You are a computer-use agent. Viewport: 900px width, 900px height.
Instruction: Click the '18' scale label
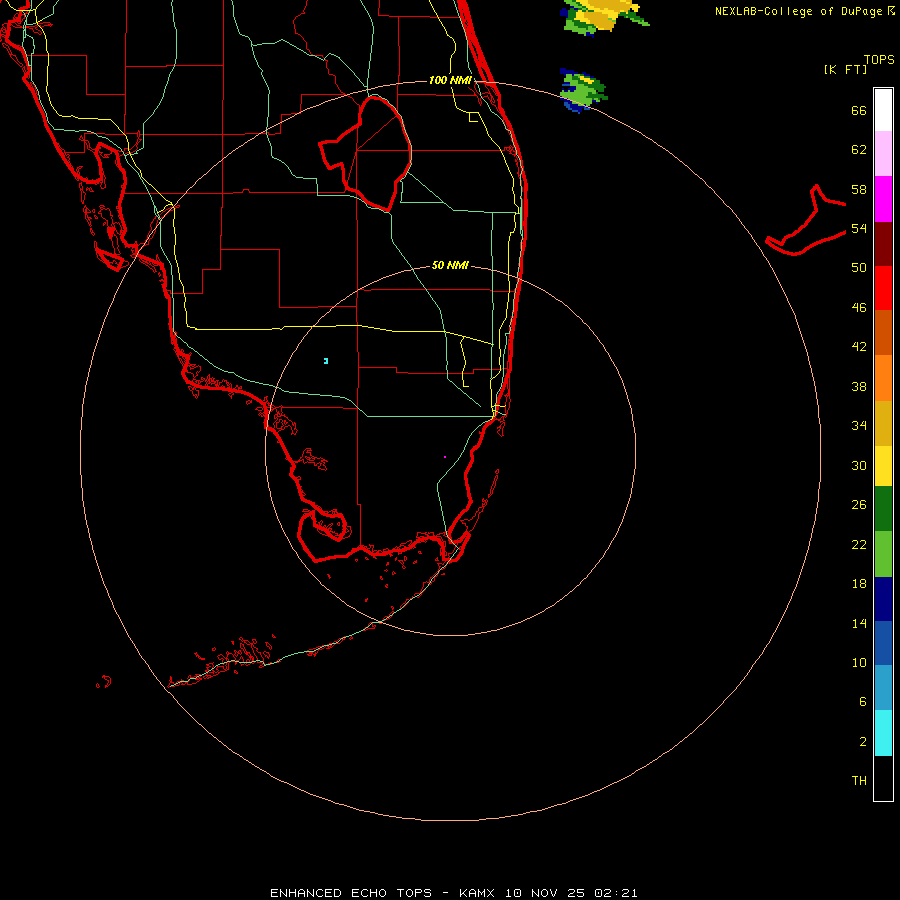pyautogui.click(x=859, y=584)
